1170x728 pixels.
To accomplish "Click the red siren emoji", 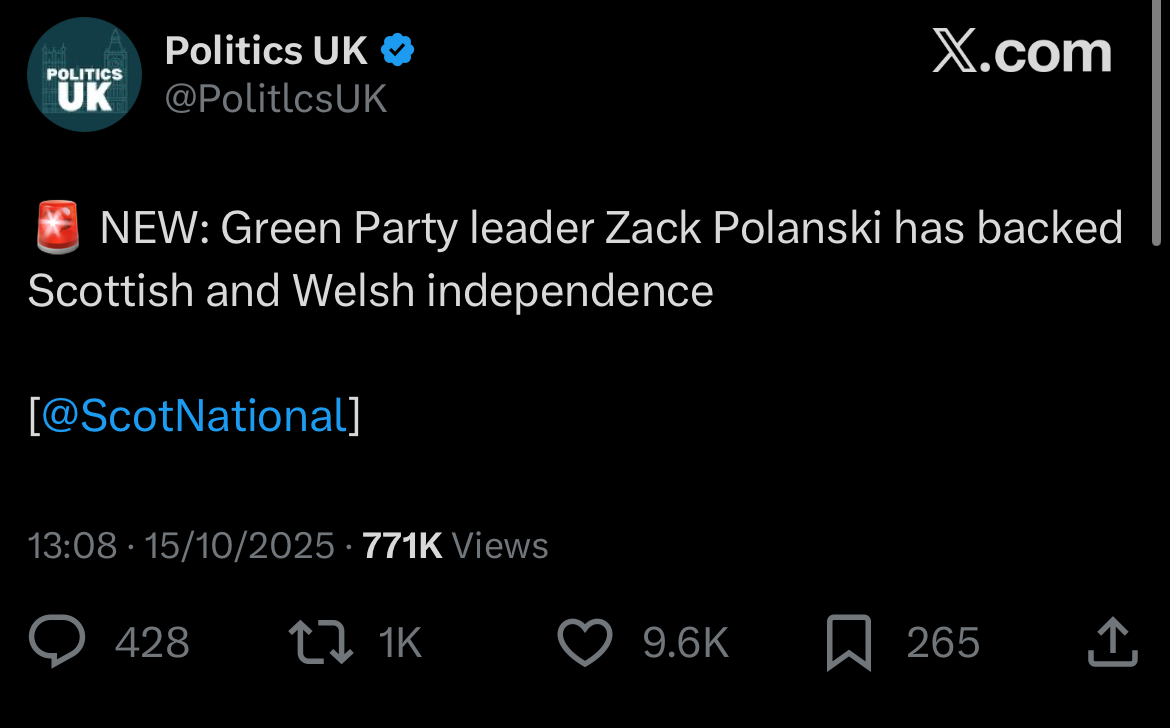I will click(x=56, y=229).
